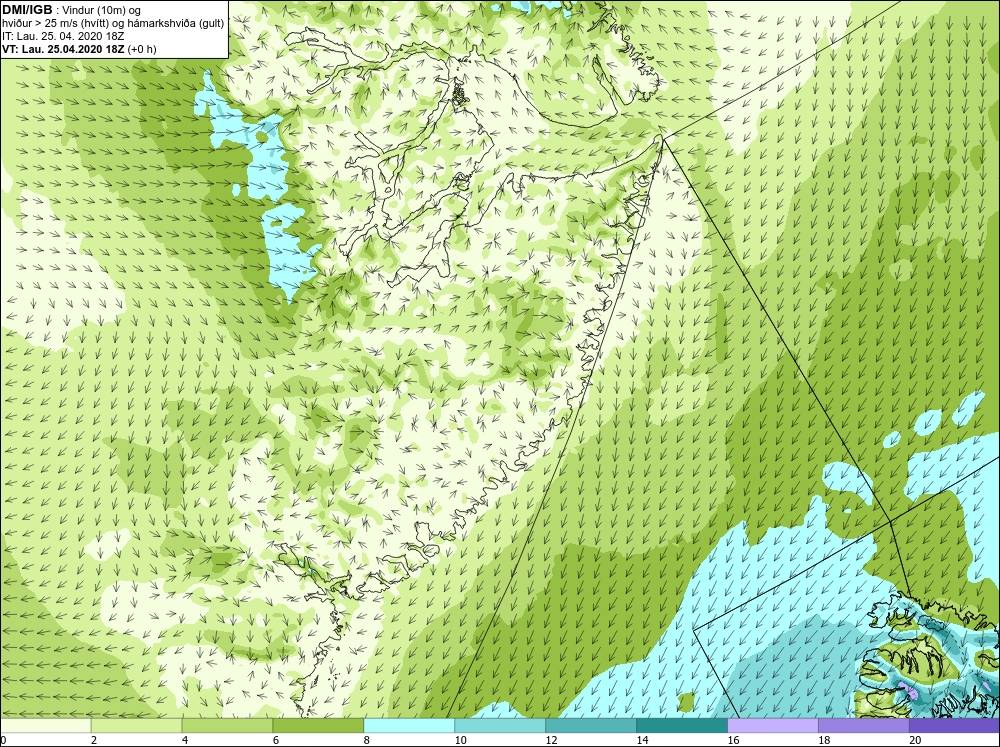
Task: Select the 4–6 m/s green color swatch
Action: (227, 726)
